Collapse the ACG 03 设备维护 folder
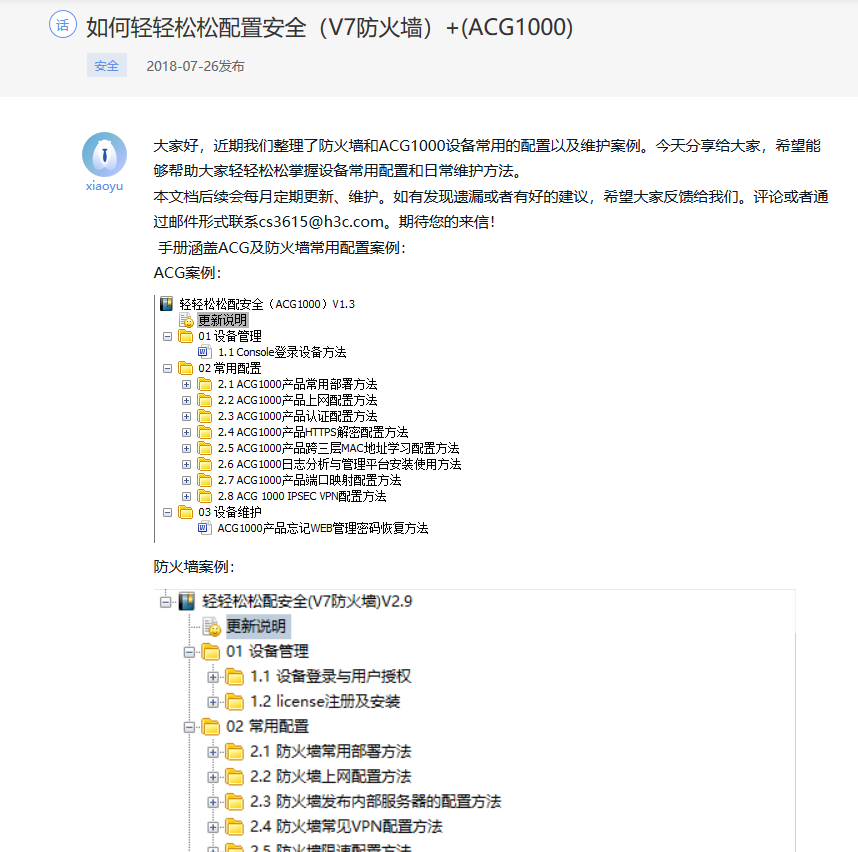858x852 pixels. [167, 513]
